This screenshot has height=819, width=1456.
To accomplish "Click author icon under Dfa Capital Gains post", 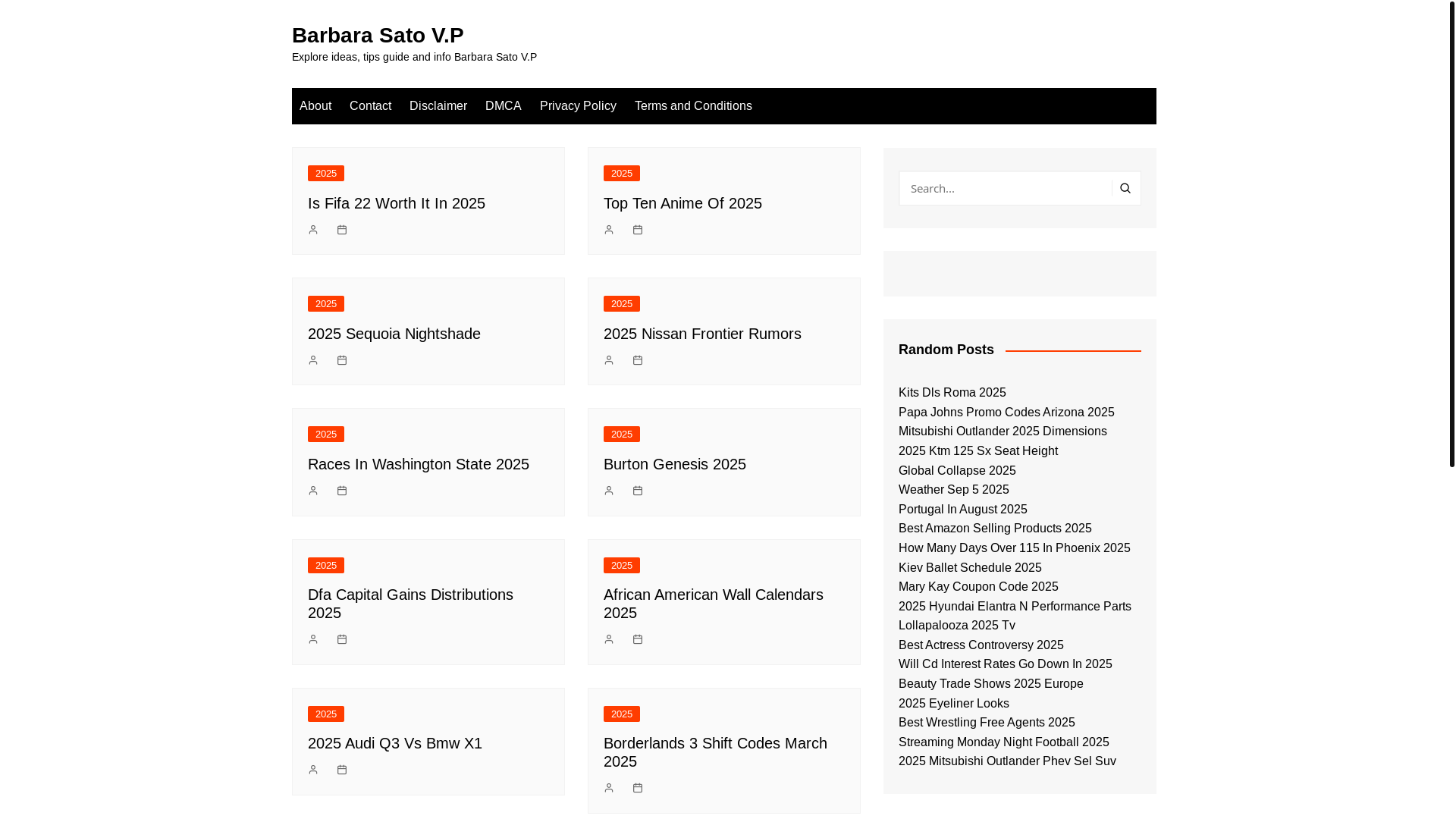I will [313, 639].
